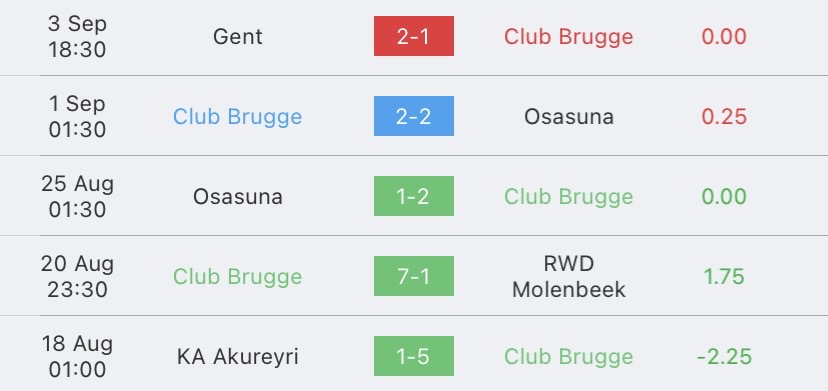Image resolution: width=828 pixels, height=391 pixels.
Task: Open Club Brugge in the 1-2 match
Action: tap(569, 197)
